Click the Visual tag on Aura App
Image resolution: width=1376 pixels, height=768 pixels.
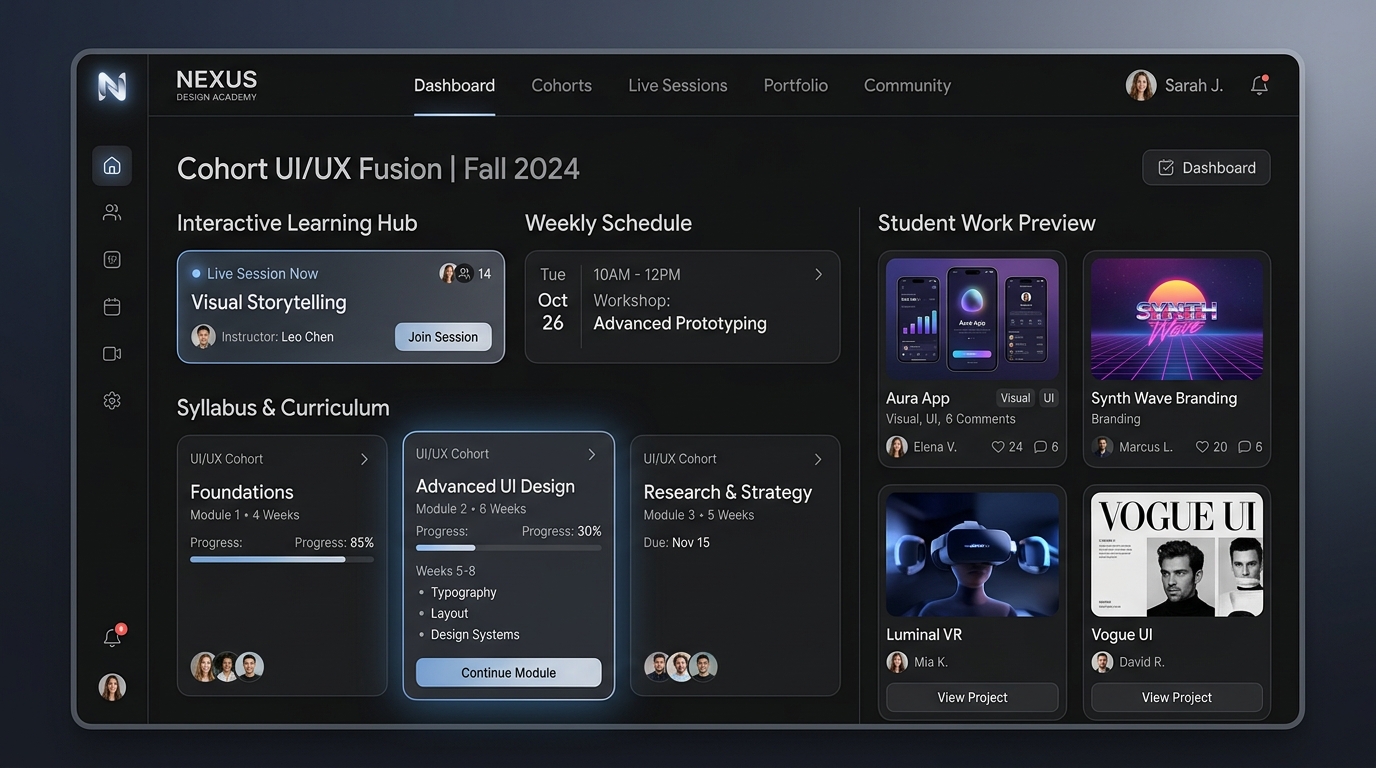click(1015, 398)
